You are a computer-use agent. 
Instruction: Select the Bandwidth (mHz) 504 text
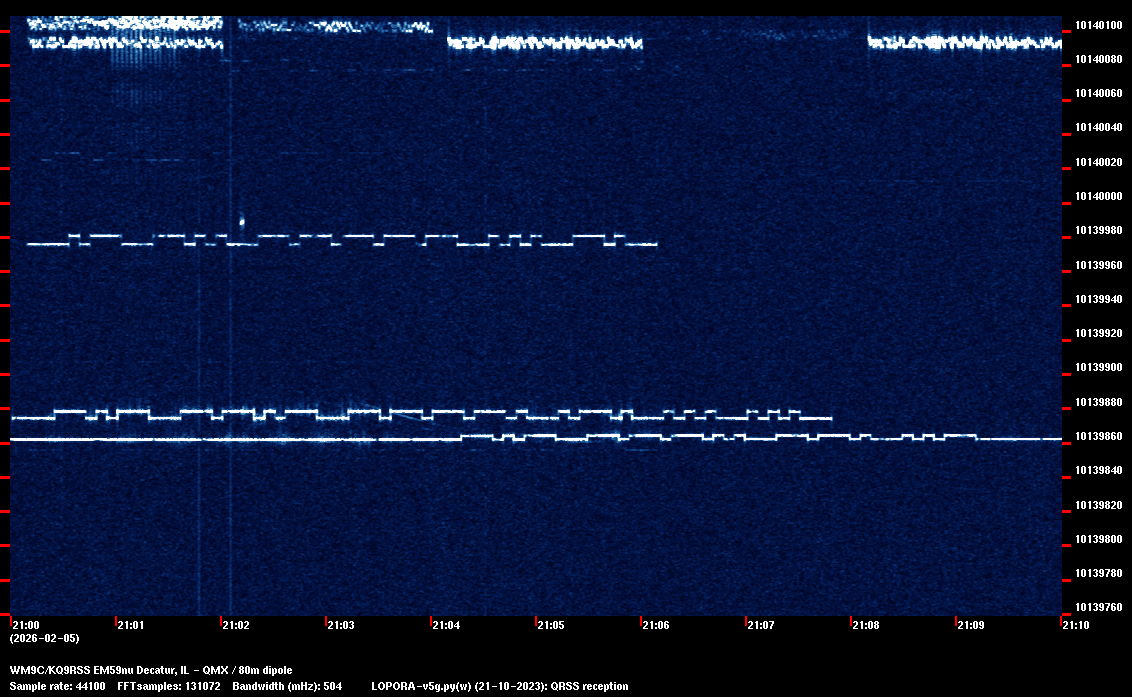click(x=287, y=686)
